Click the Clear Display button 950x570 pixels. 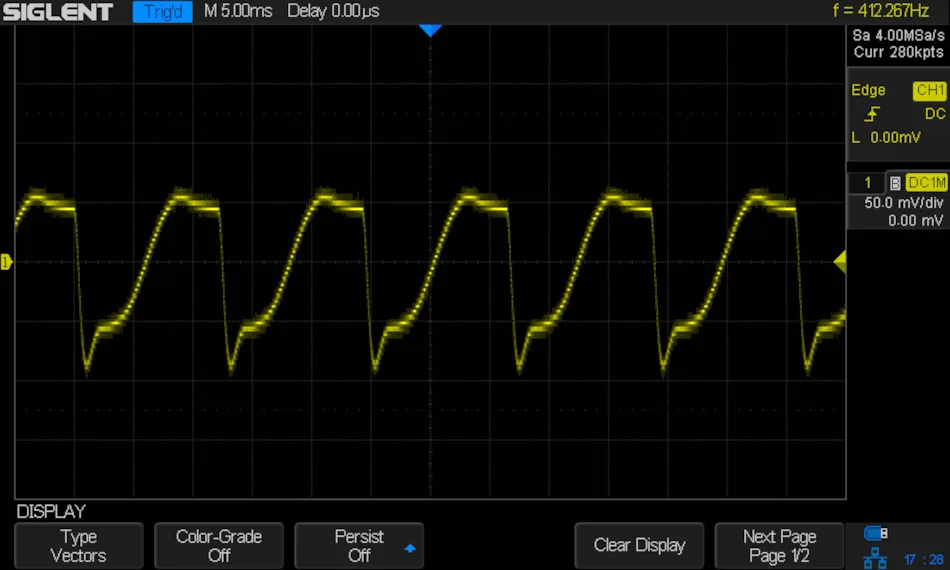pyautogui.click(x=639, y=545)
